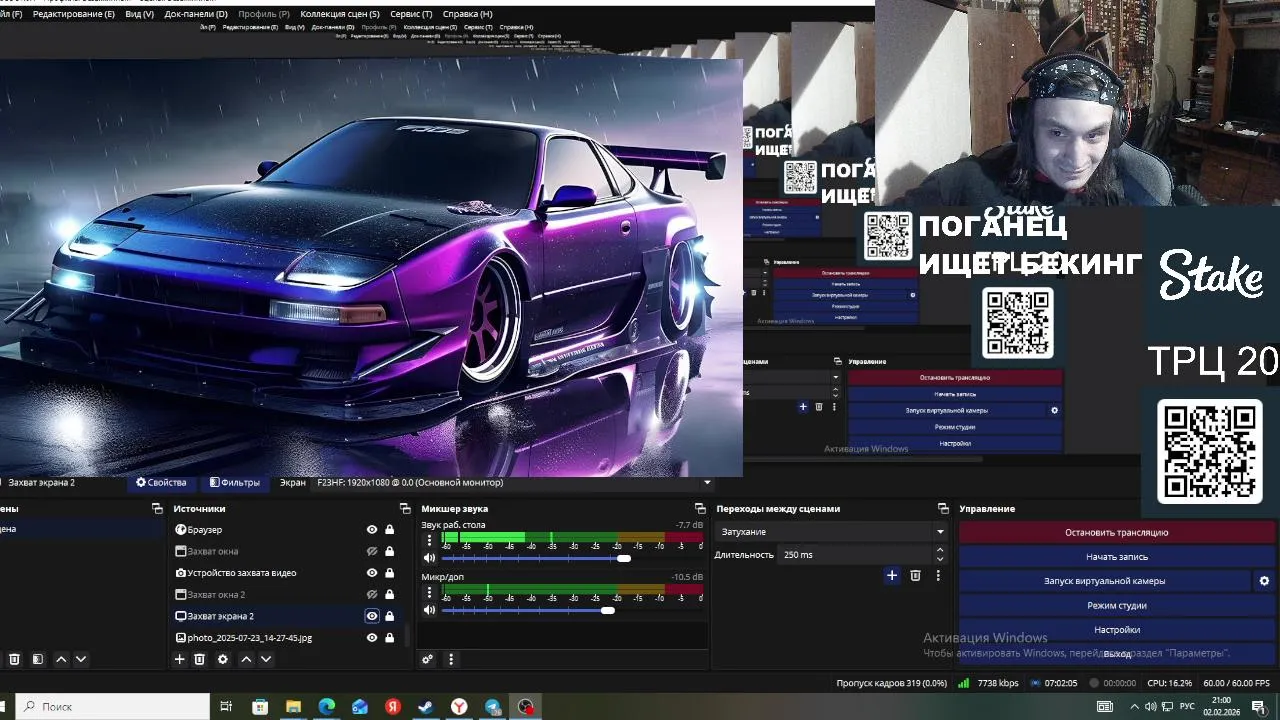The width and height of the screenshot is (1280, 720).
Task: Open Коллекция сцен menu
Action: (x=340, y=14)
